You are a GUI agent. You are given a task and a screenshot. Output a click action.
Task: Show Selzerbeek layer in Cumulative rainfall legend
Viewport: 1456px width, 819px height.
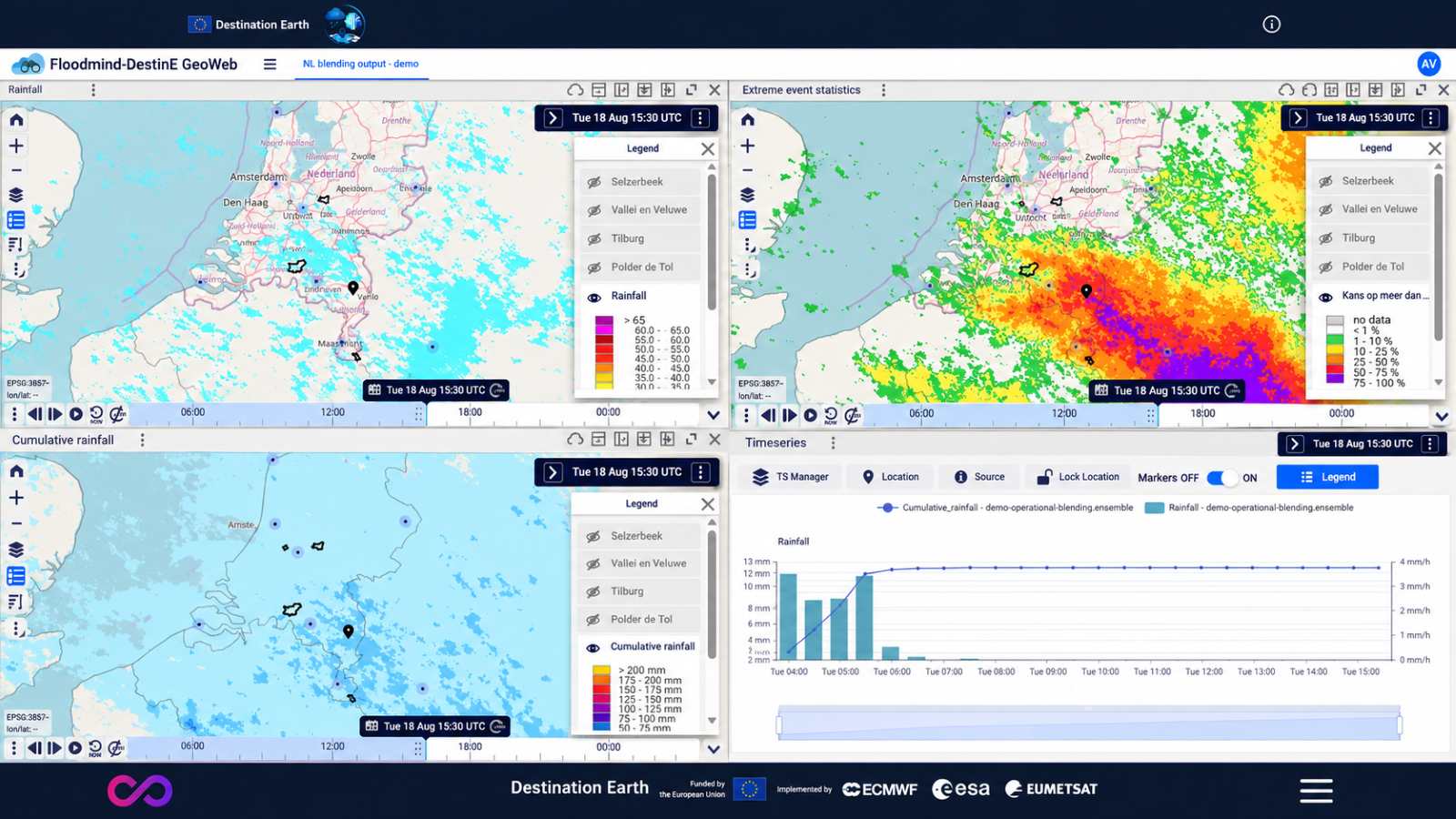pyautogui.click(x=593, y=537)
